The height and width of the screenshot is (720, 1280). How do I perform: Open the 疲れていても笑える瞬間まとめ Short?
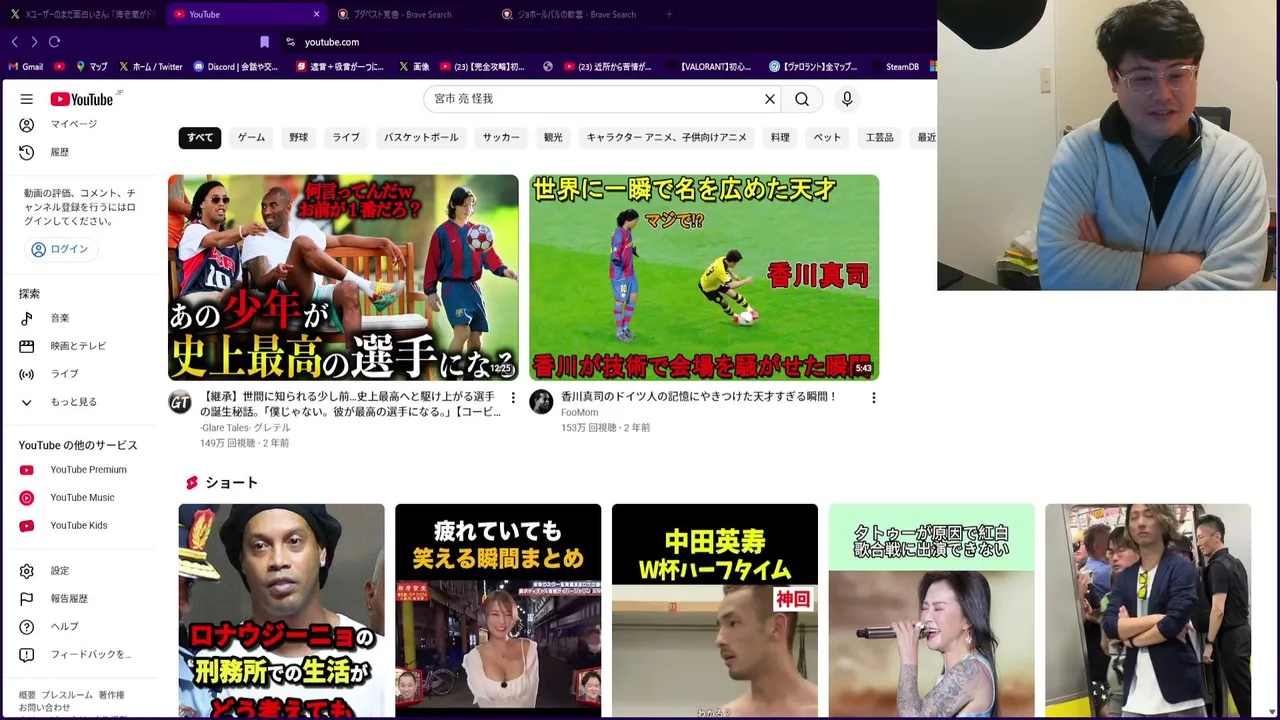(x=498, y=611)
